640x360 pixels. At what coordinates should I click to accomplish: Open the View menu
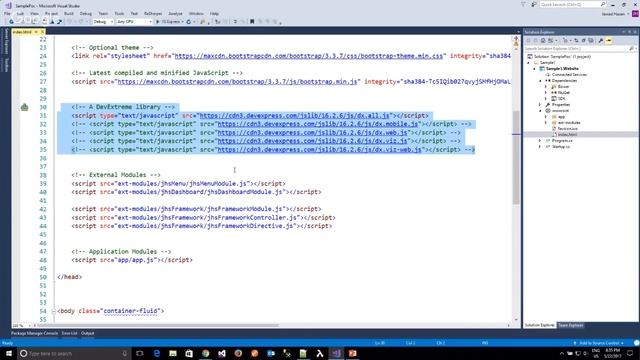(34, 13)
